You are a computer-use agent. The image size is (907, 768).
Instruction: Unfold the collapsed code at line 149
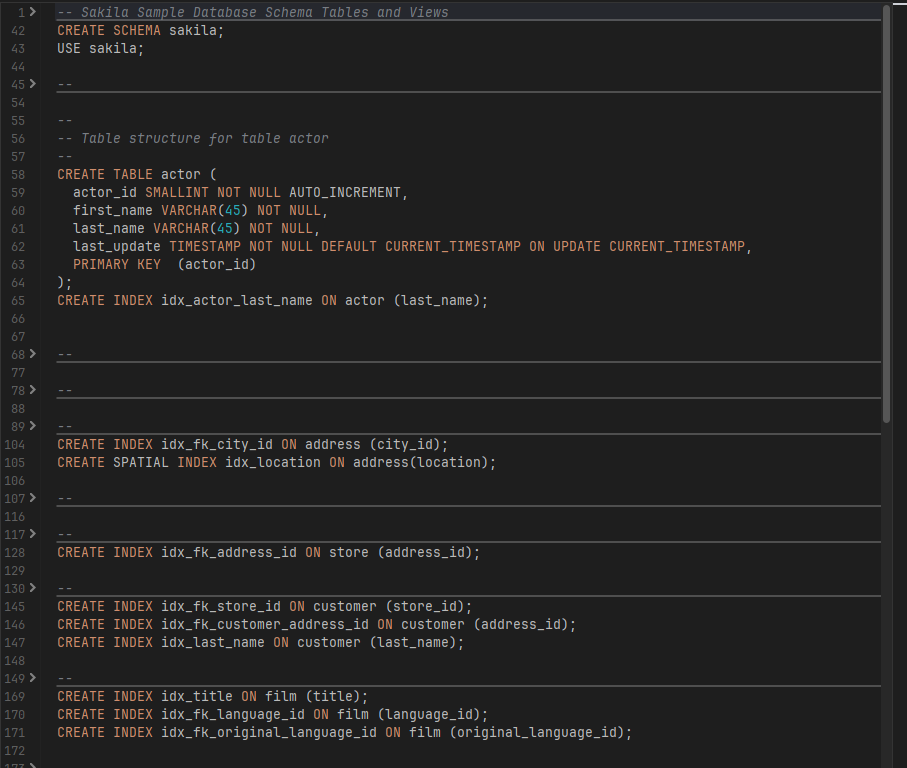pos(33,678)
